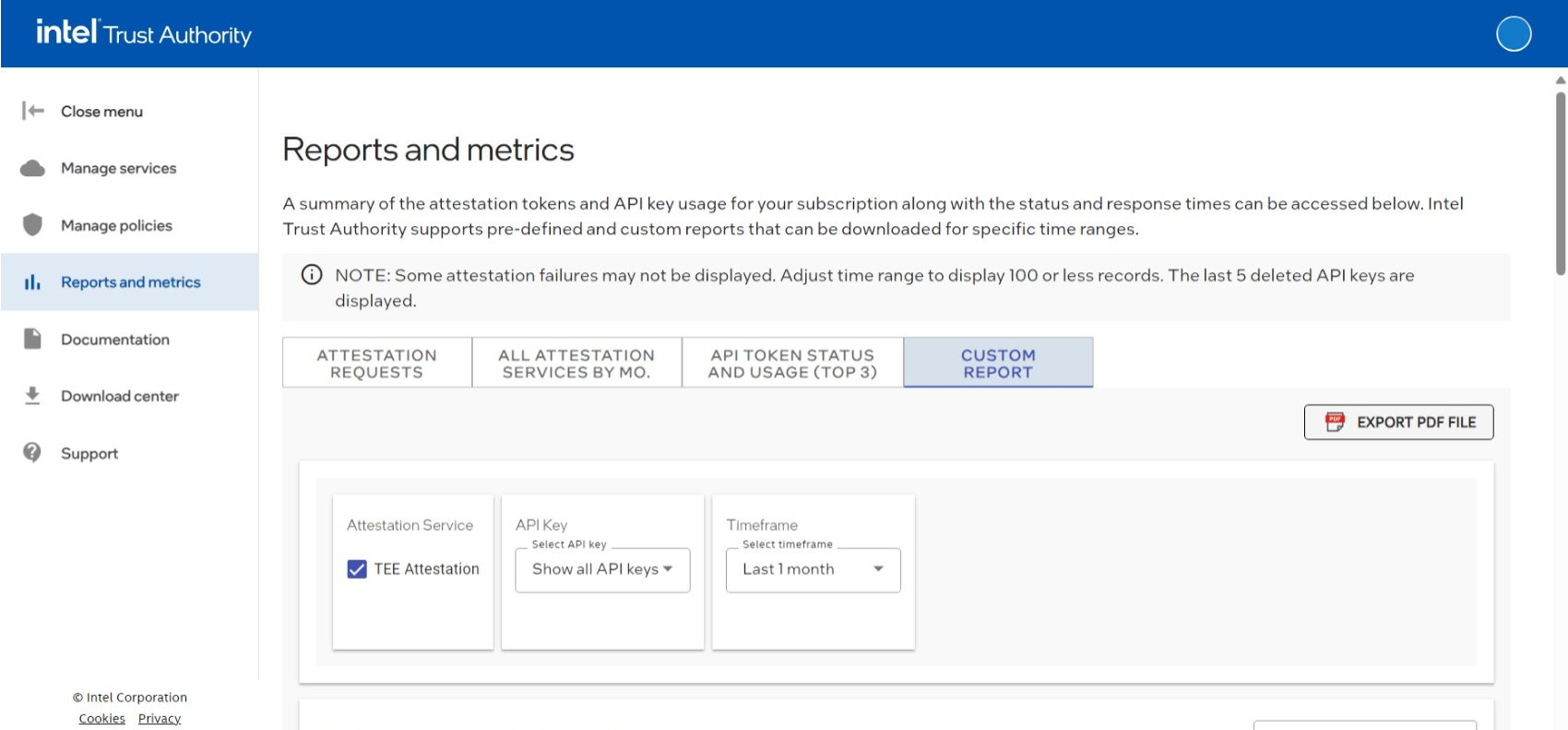Image resolution: width=1568 pixels, height=730 pixels.
Task: Open the Support sidebar entry
Action: pyautogui.click(x=129, y=453)
